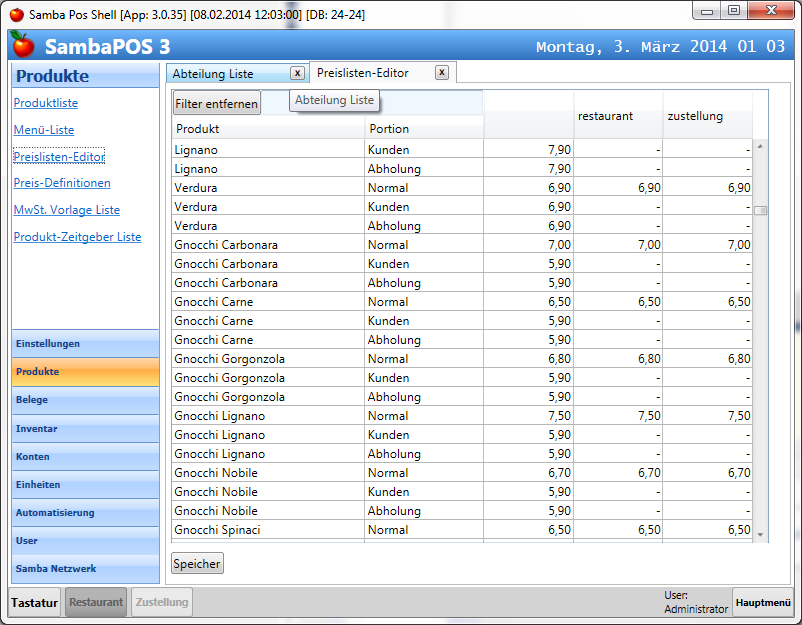Open the Preis-Definitionen link
The height and width of the screenshot is (625, 802).
[62, 183]
